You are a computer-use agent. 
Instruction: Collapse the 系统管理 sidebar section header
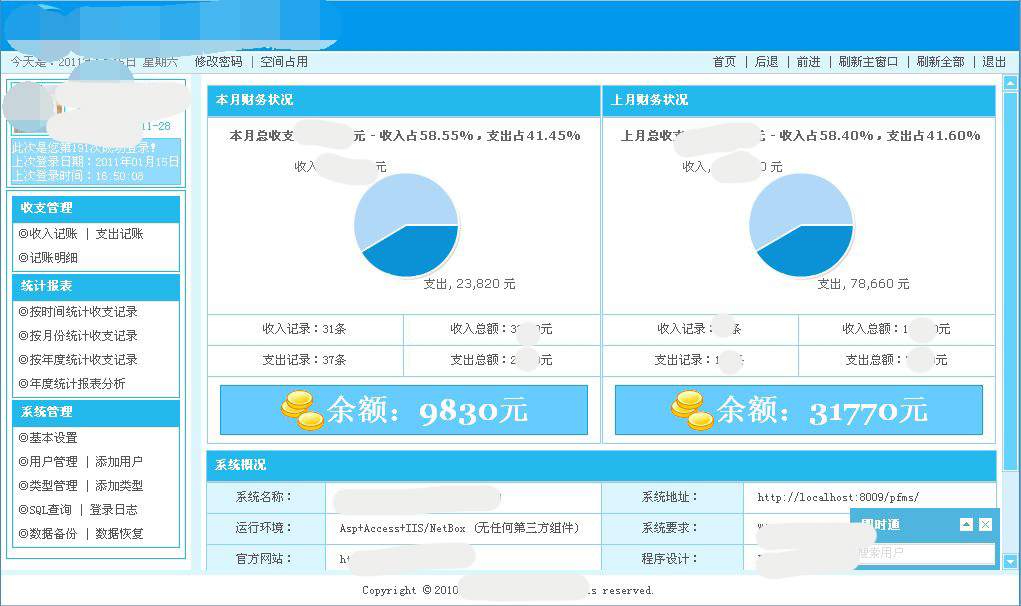pyautogui.click(x=96, y=412)
